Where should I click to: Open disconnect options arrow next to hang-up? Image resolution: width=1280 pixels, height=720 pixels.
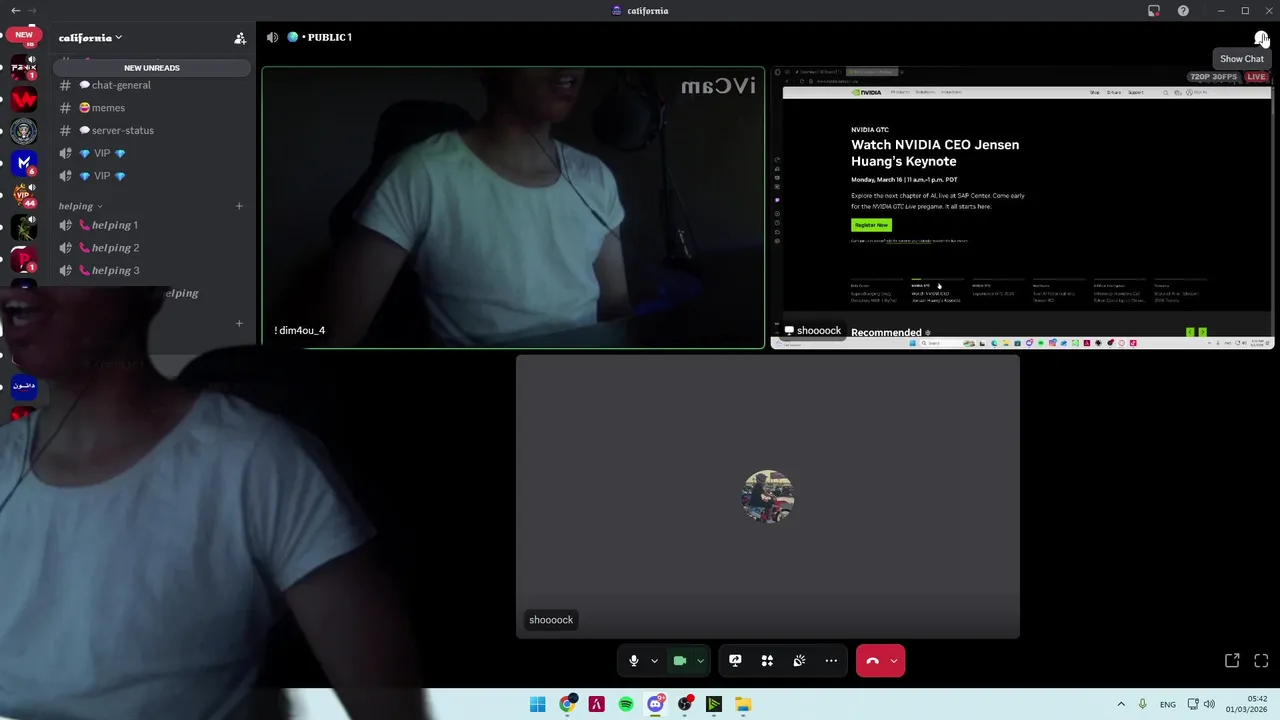point(894,661)
